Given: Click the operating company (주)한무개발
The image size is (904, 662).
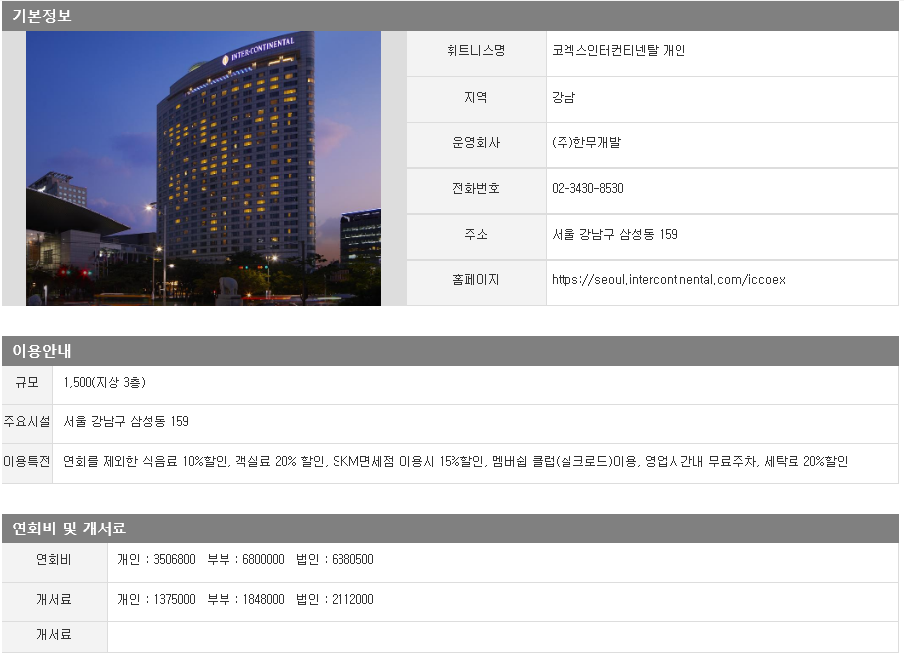Looking at the screenshot, I should click(x=586, y=142).
